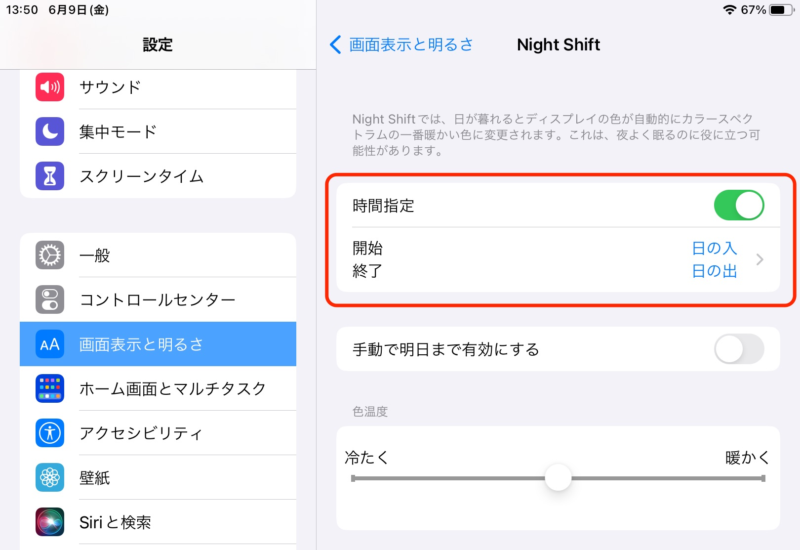The height and width of the screenshot is (550, 800).
Task: Tap the Sound (サウンド) speaker icon
Action: (x=50, y=87)
